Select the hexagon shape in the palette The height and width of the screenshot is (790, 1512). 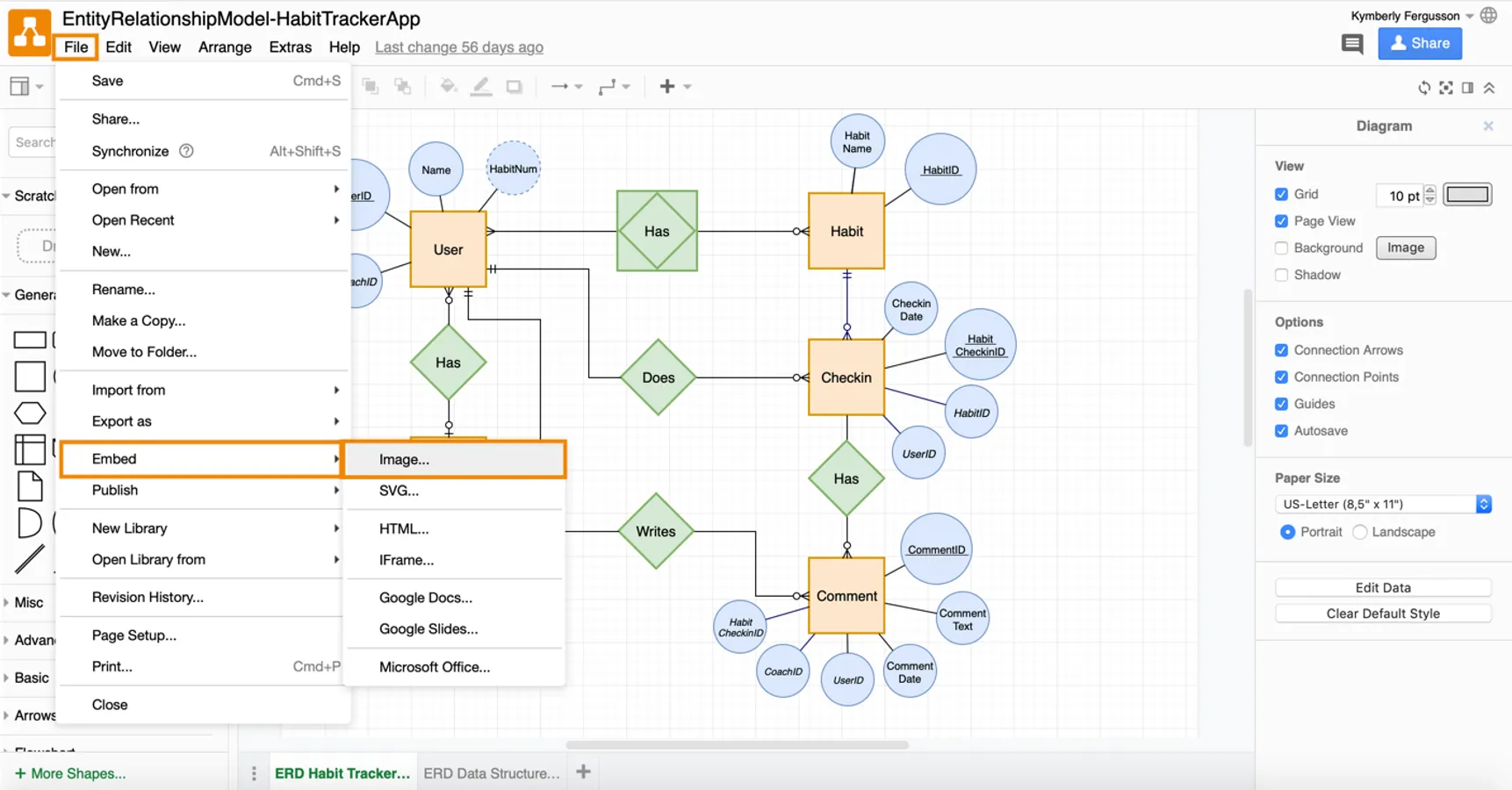pyautogui.click(x=30, y=413)
